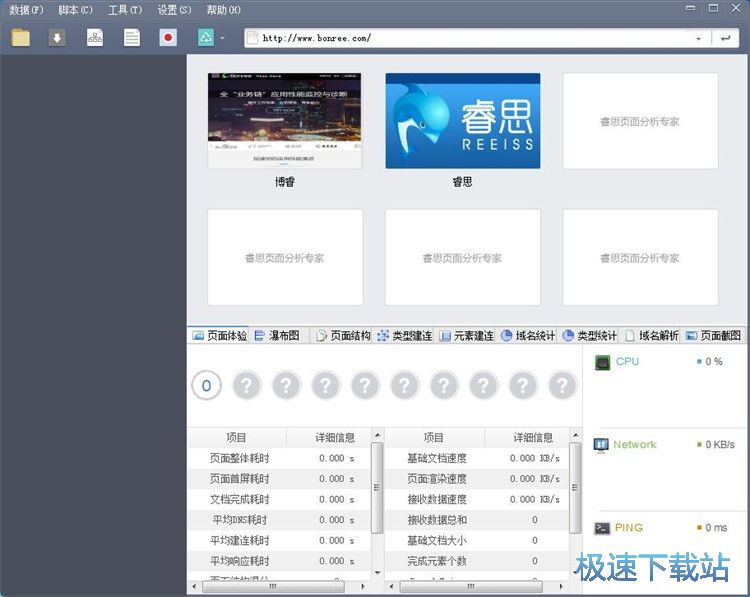Open the URL address history dropdown

pos(698,39)
